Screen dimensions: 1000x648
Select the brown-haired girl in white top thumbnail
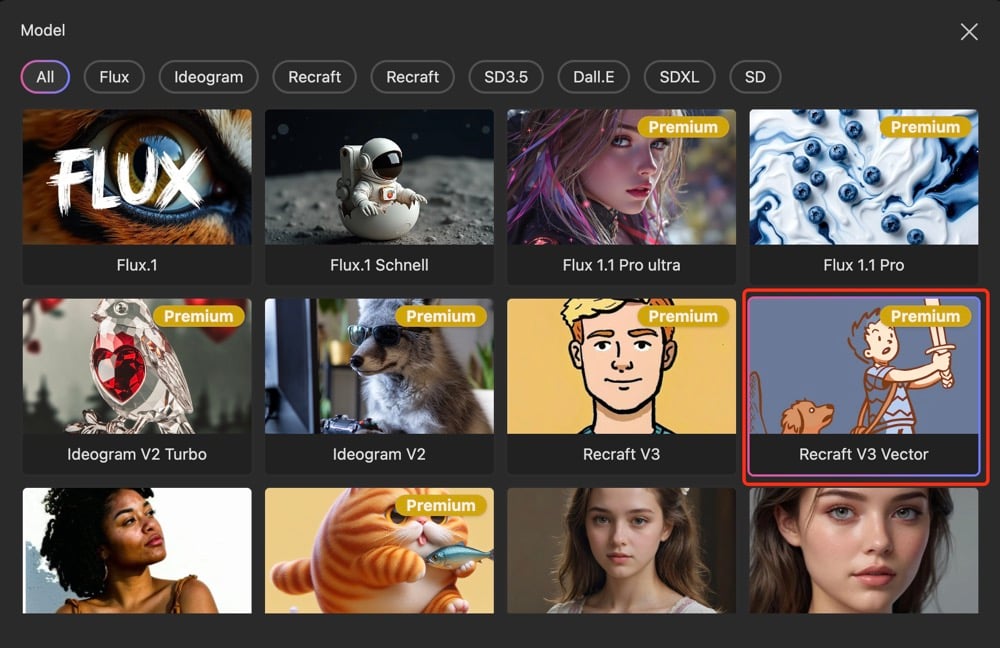[621, 551]
